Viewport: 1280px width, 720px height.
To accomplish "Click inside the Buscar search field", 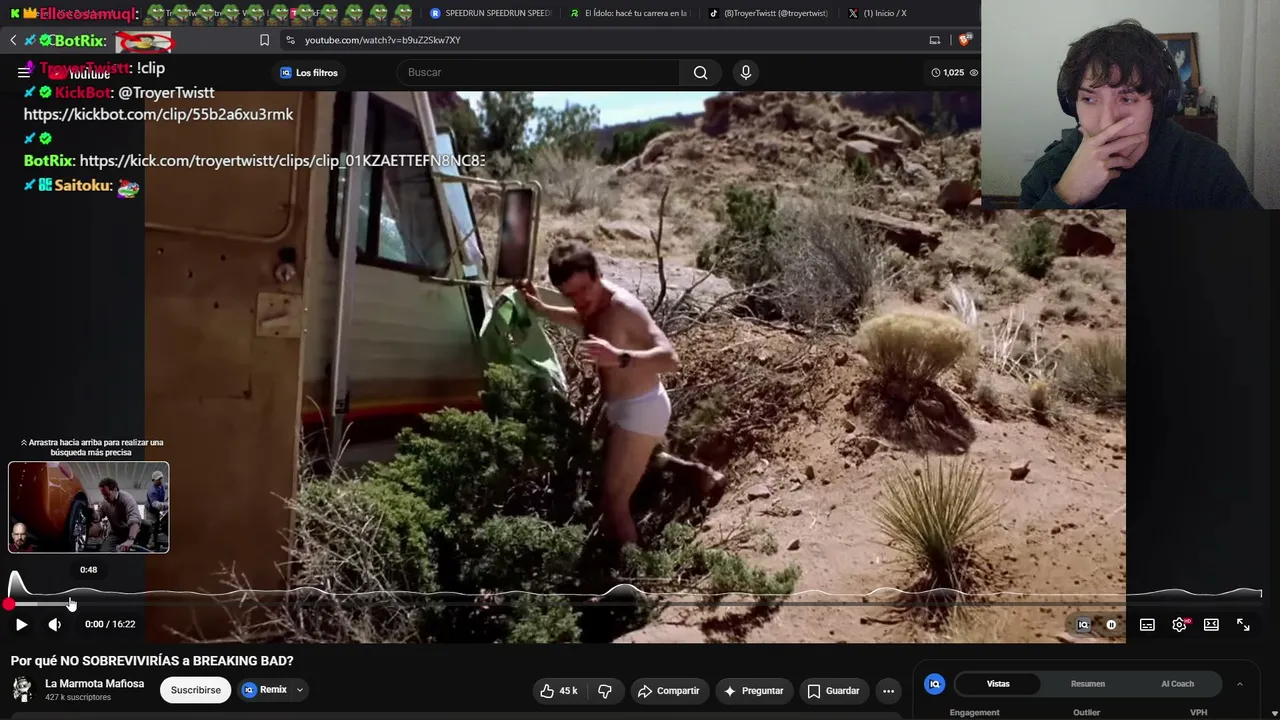I will [x=538, y=72].
